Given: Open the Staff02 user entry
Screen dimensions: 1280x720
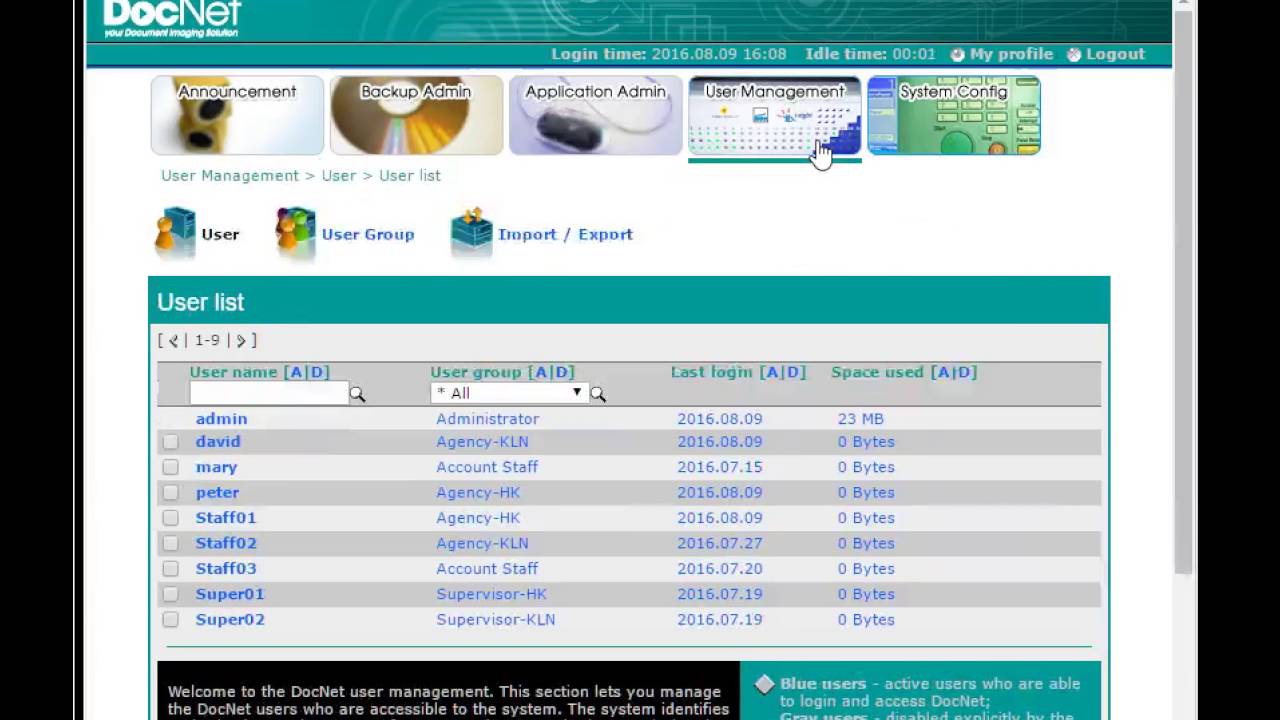Looking at the screenshot, I should (226, 543).
